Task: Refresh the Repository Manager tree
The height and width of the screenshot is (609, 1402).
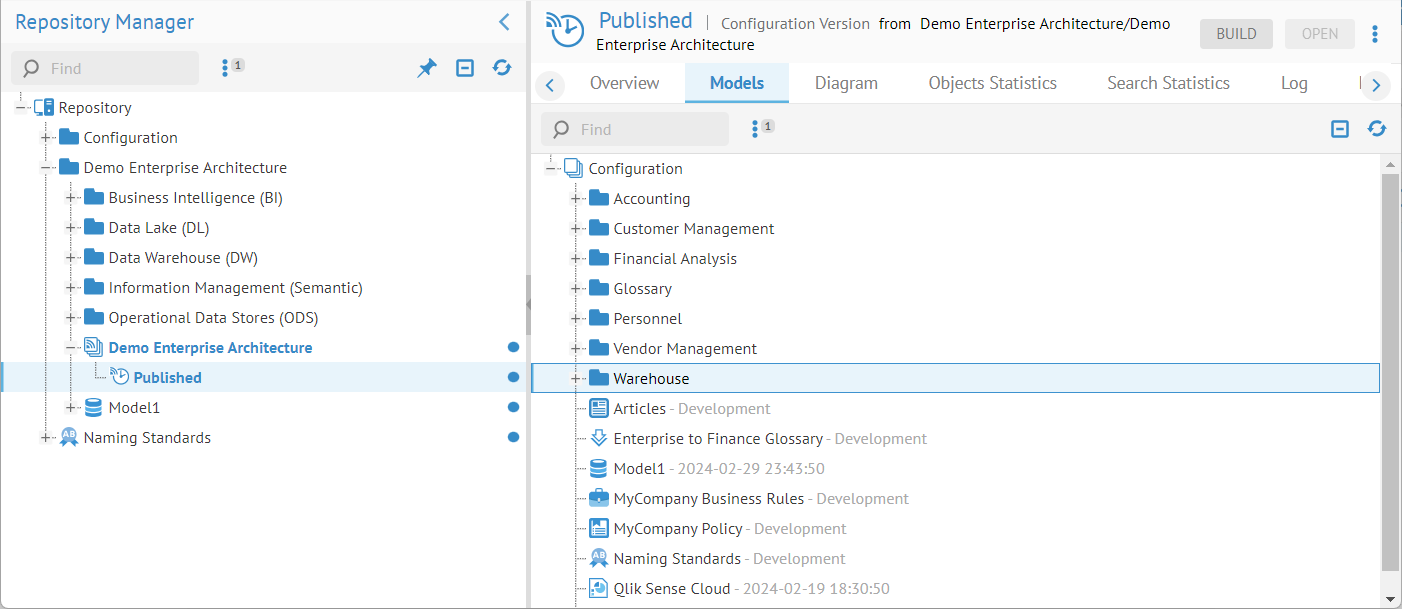Action: tap(502, 68)
